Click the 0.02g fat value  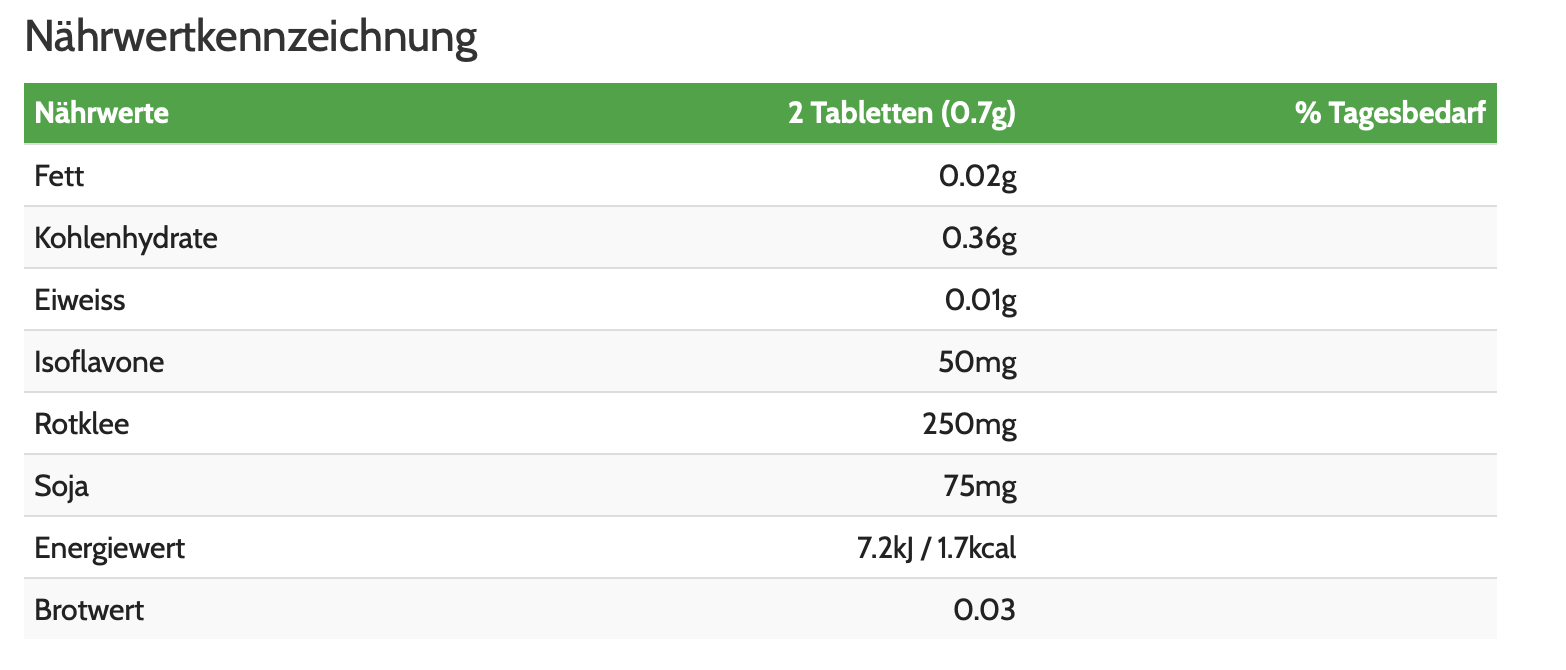pyautogui.click(x=977, y=177)
